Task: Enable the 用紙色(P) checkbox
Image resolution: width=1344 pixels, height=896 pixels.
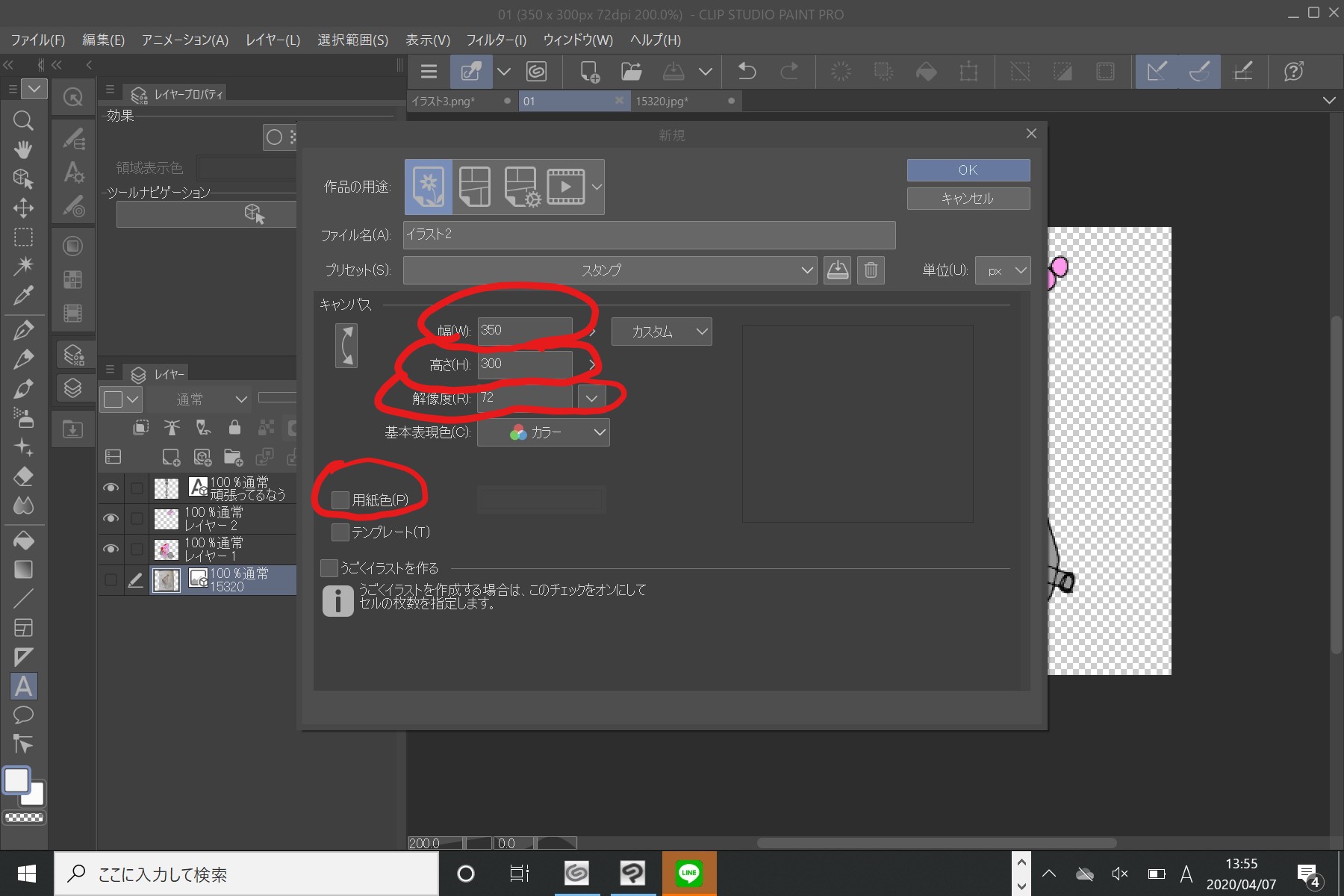Action: click(340, 500)
